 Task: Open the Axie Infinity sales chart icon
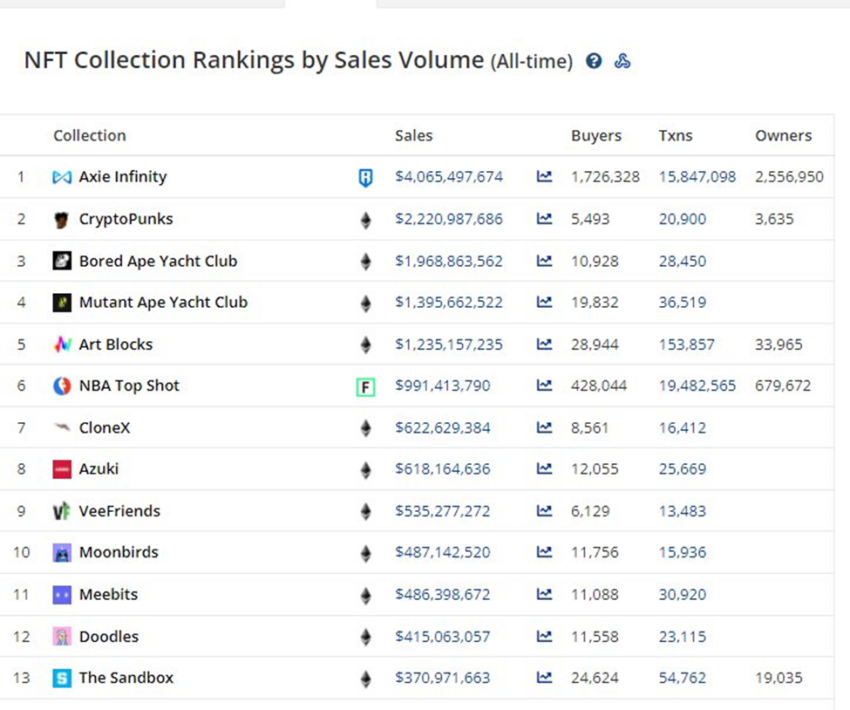tap(544, 177)
